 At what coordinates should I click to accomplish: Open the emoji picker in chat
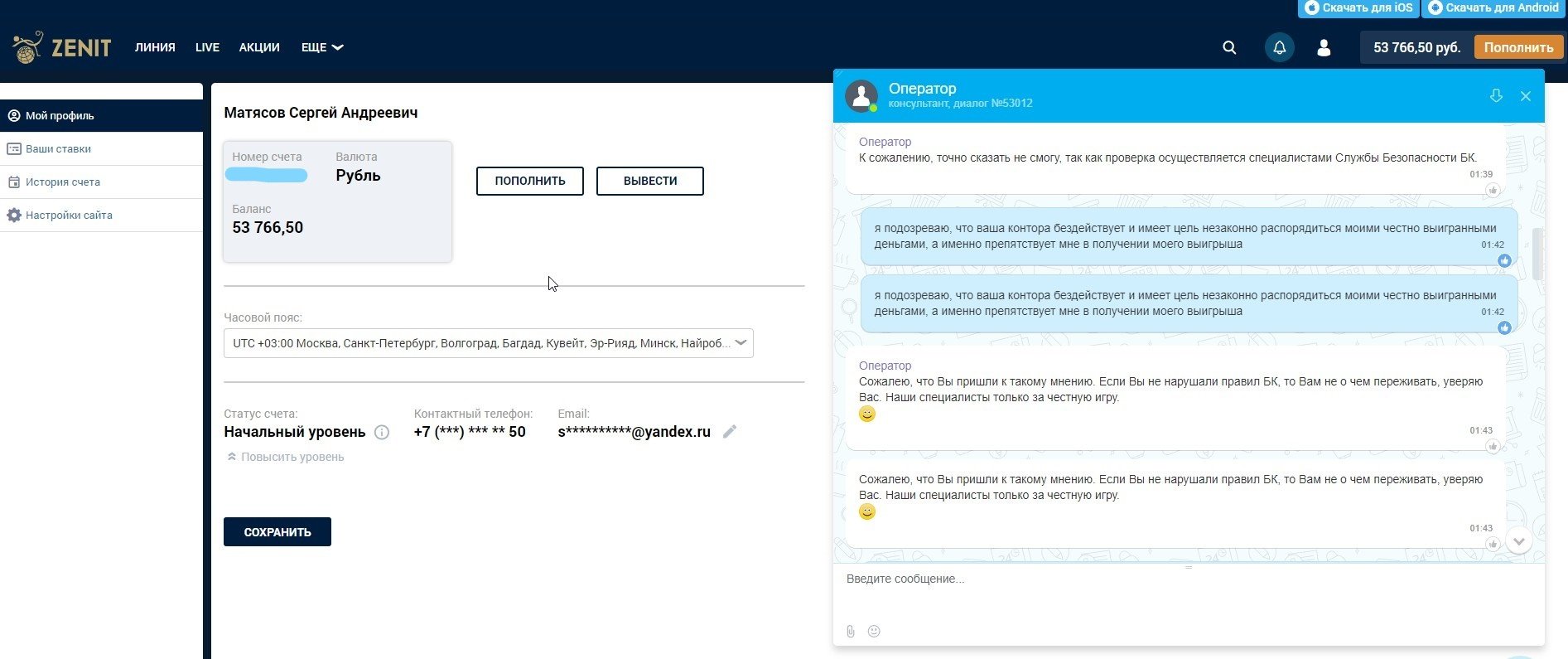(x=874, y=632)
